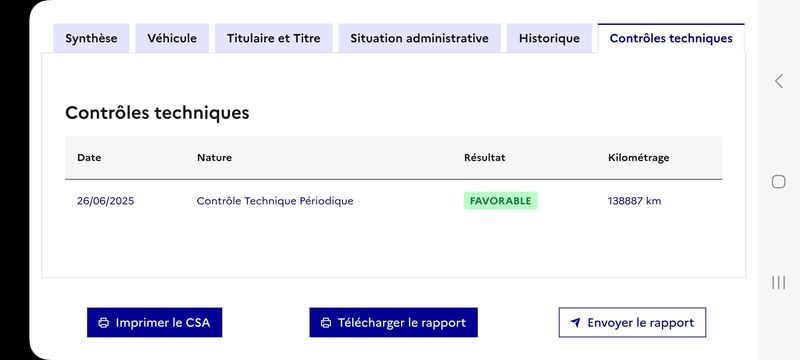Select the Titulaire et Titre tab
The image size is (800, 360).
(273, 38)
